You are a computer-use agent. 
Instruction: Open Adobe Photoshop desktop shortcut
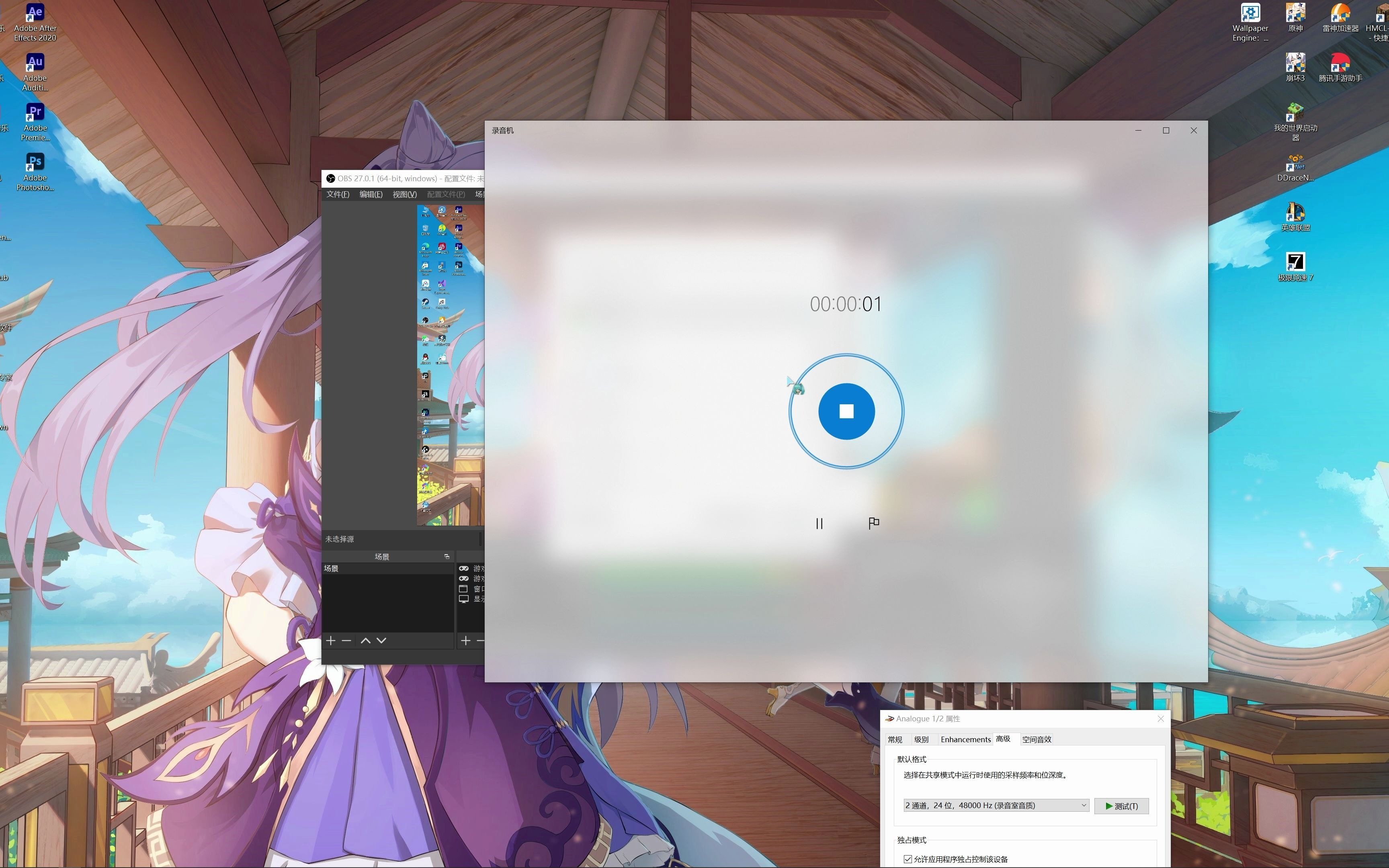[x=35, y=172]
